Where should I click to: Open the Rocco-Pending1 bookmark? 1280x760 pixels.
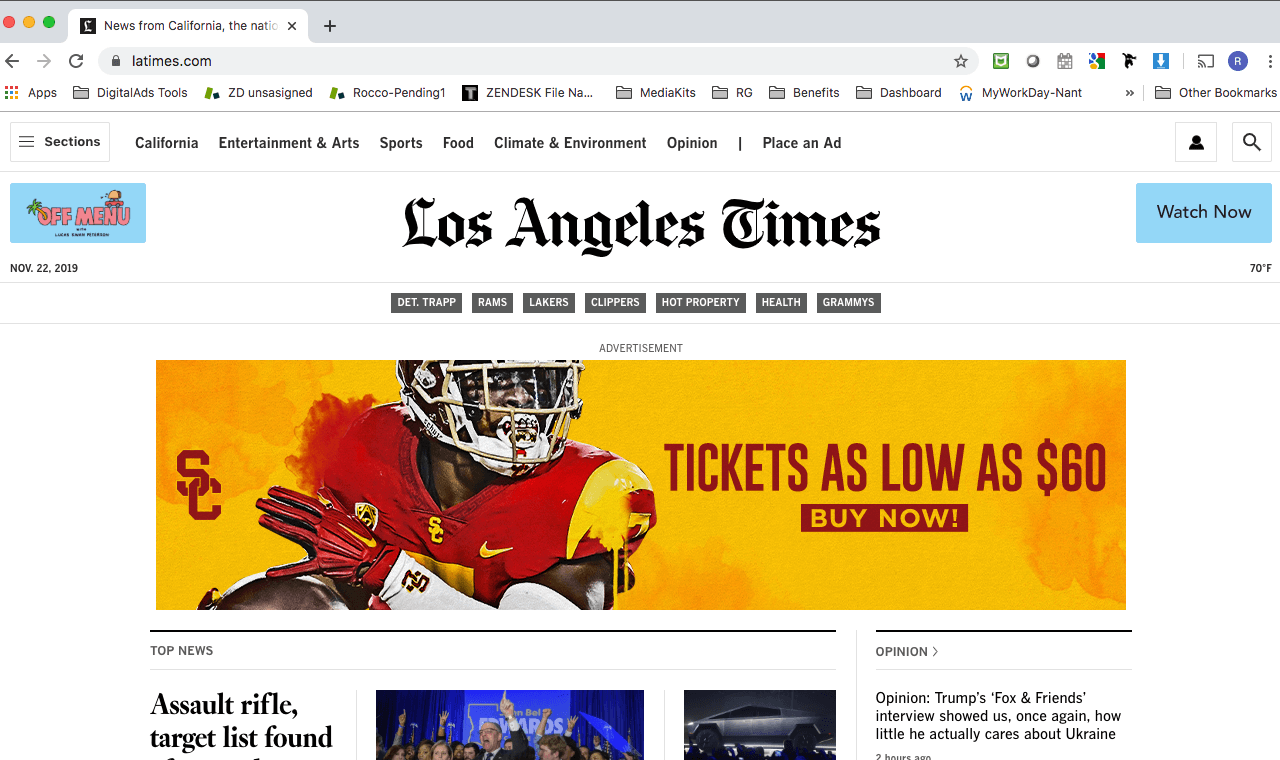coord(387,93)
